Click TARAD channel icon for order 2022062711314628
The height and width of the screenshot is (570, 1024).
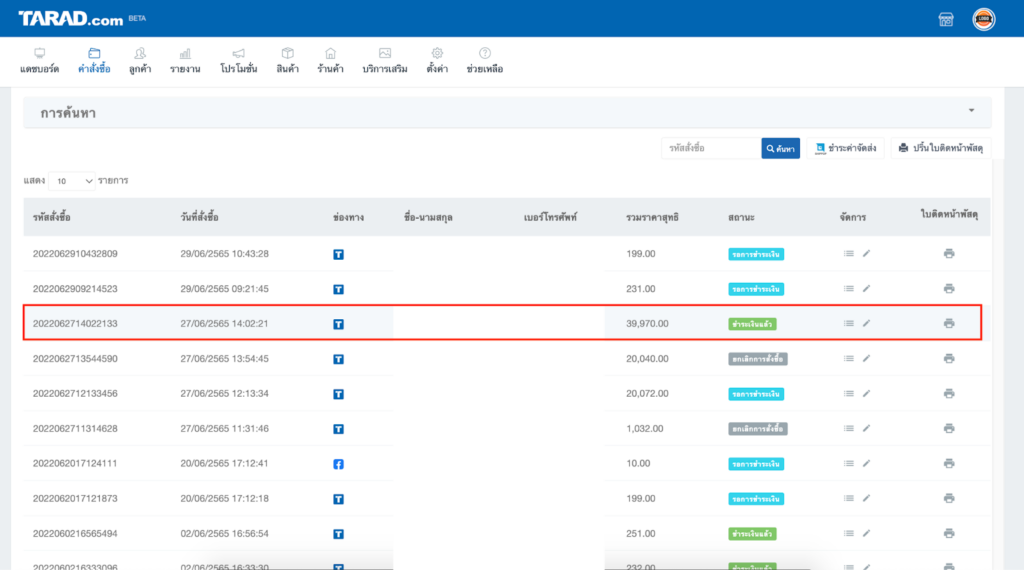click(338, 429)
